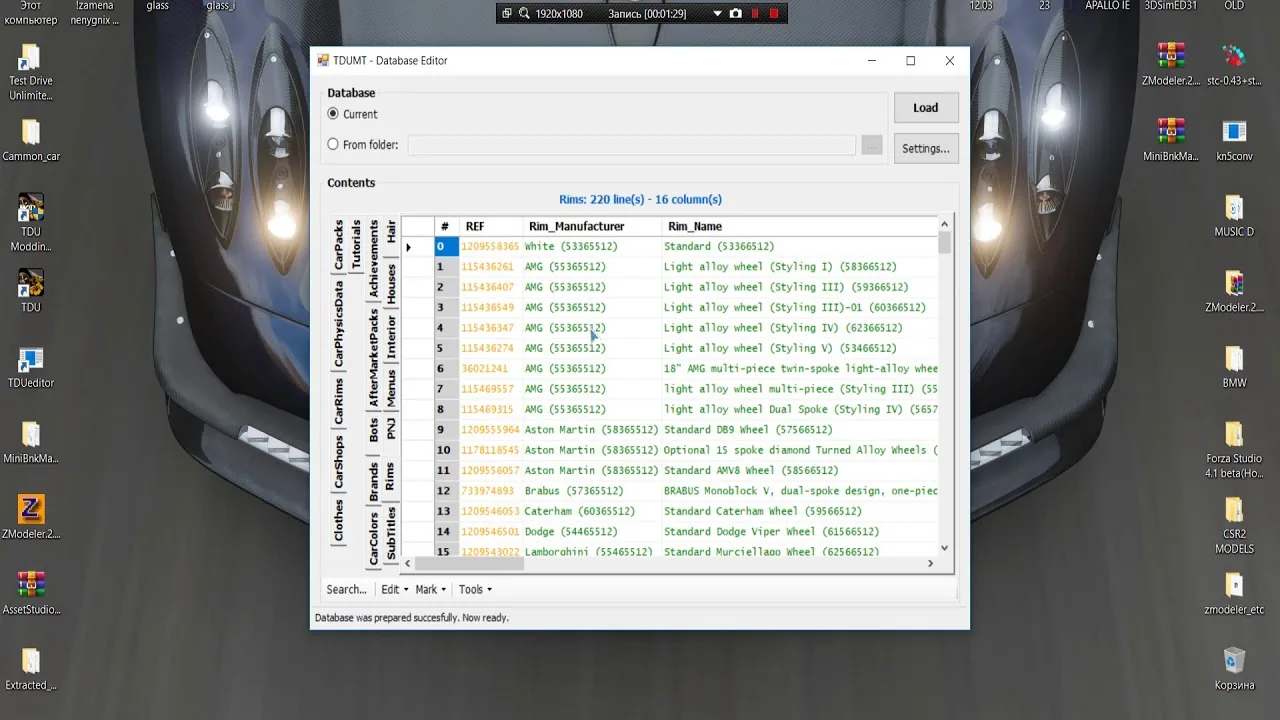Click the horizontal scrollbar of the table
The image size is (1280, 720).
[469, 563]
